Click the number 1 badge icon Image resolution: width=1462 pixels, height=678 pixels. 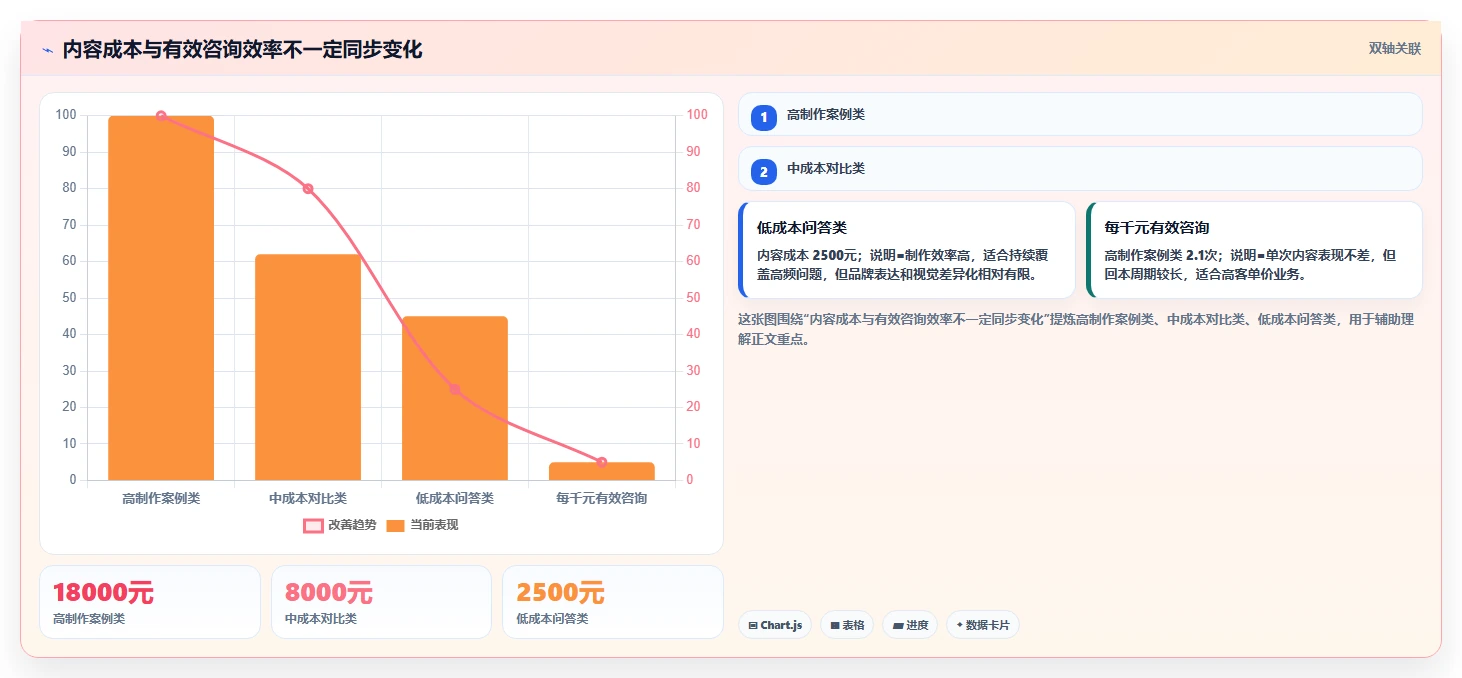point(764,118)
